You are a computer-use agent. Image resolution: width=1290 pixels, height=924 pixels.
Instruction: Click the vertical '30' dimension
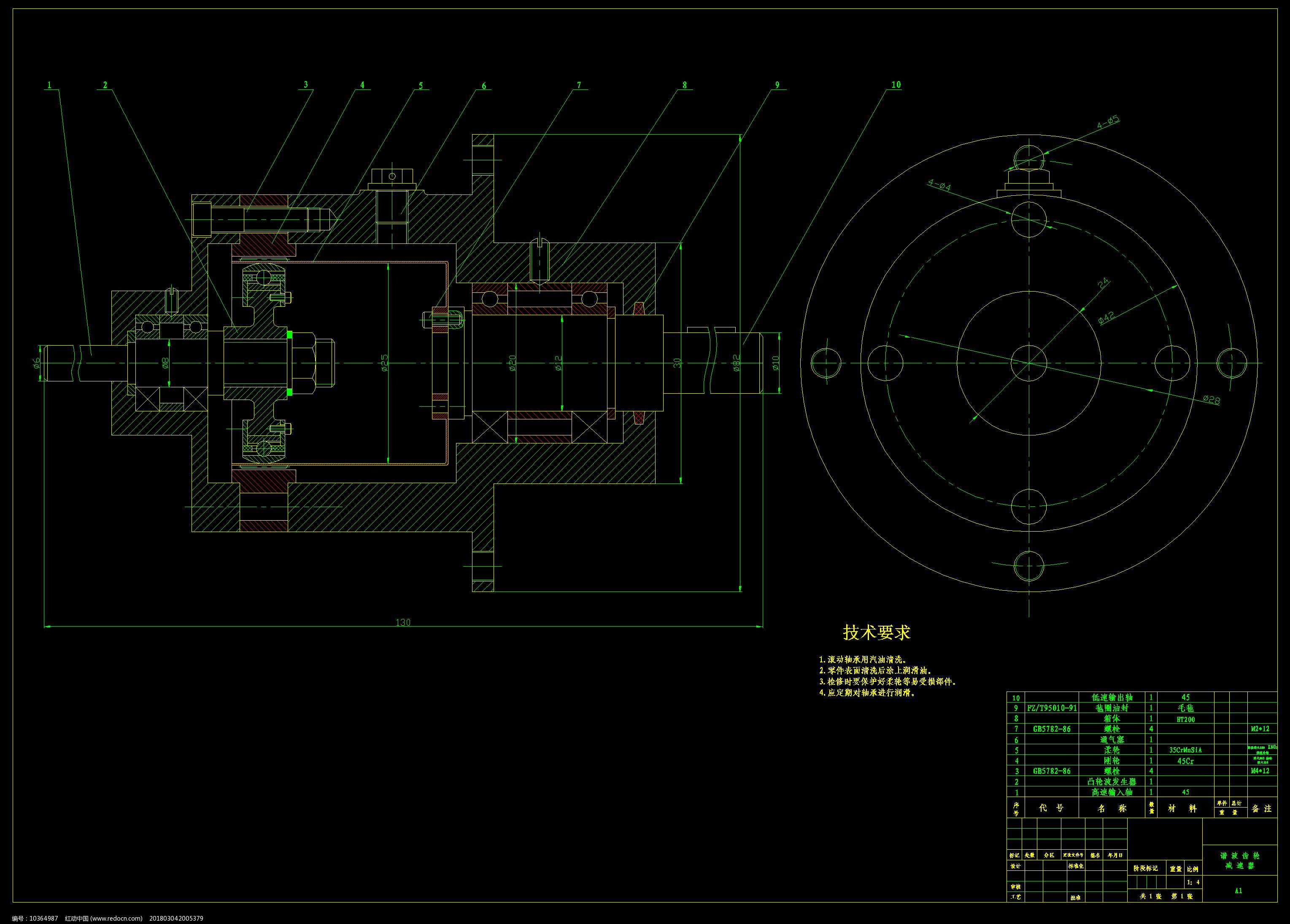point(677,363)
